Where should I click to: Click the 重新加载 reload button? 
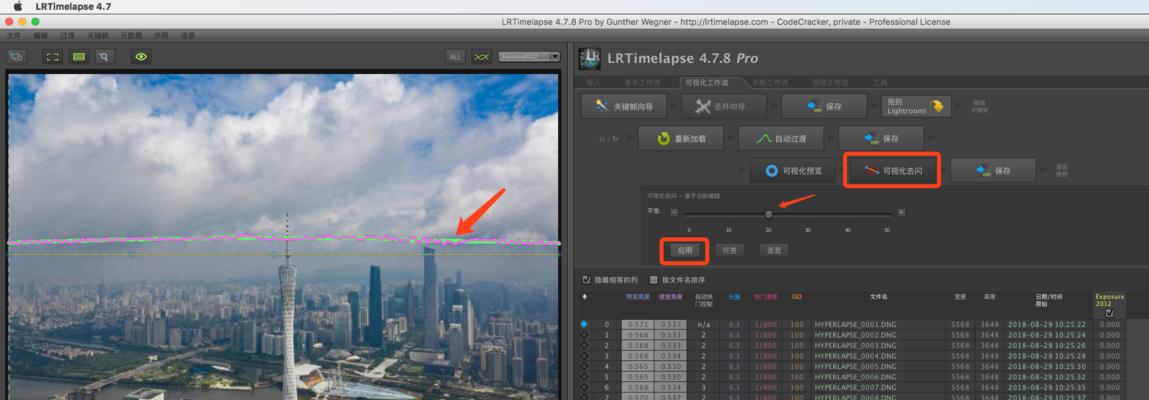point(681,138)
